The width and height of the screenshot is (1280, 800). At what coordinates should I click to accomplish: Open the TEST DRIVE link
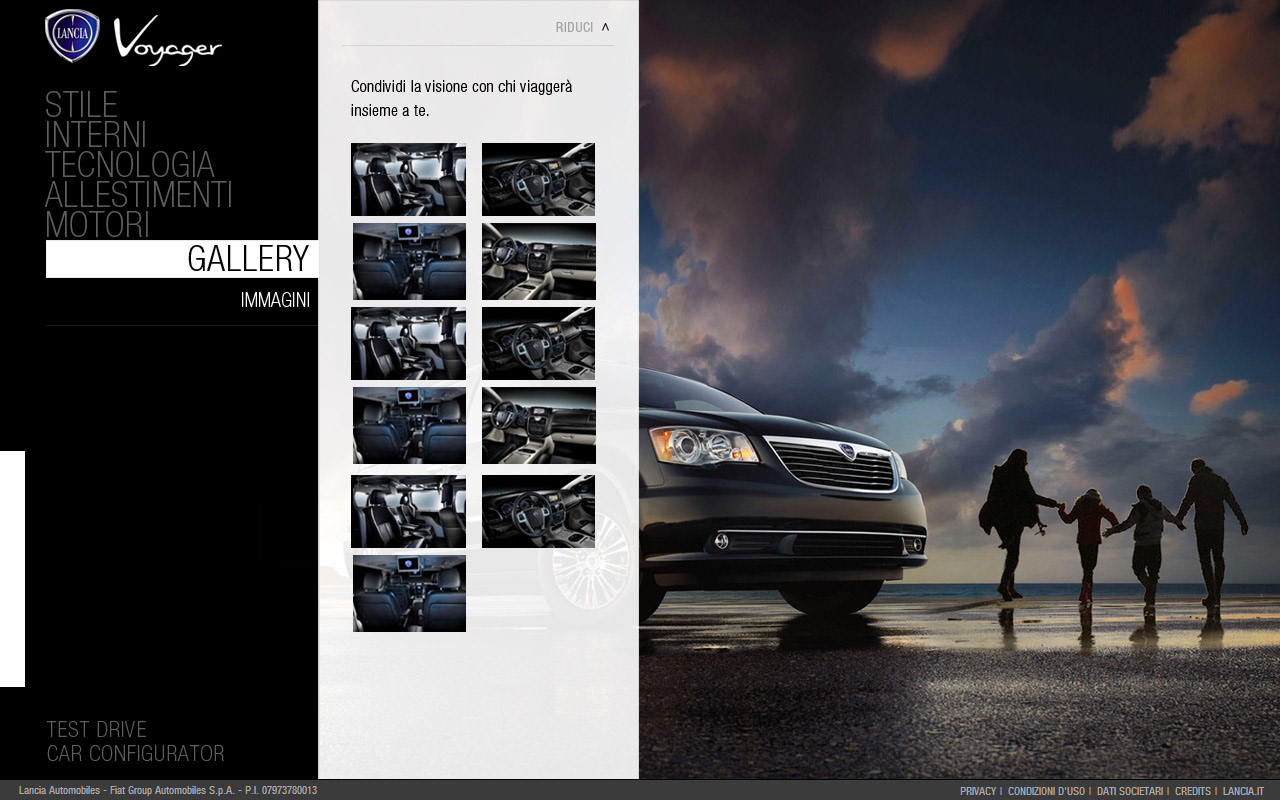(x=97, y=729)
